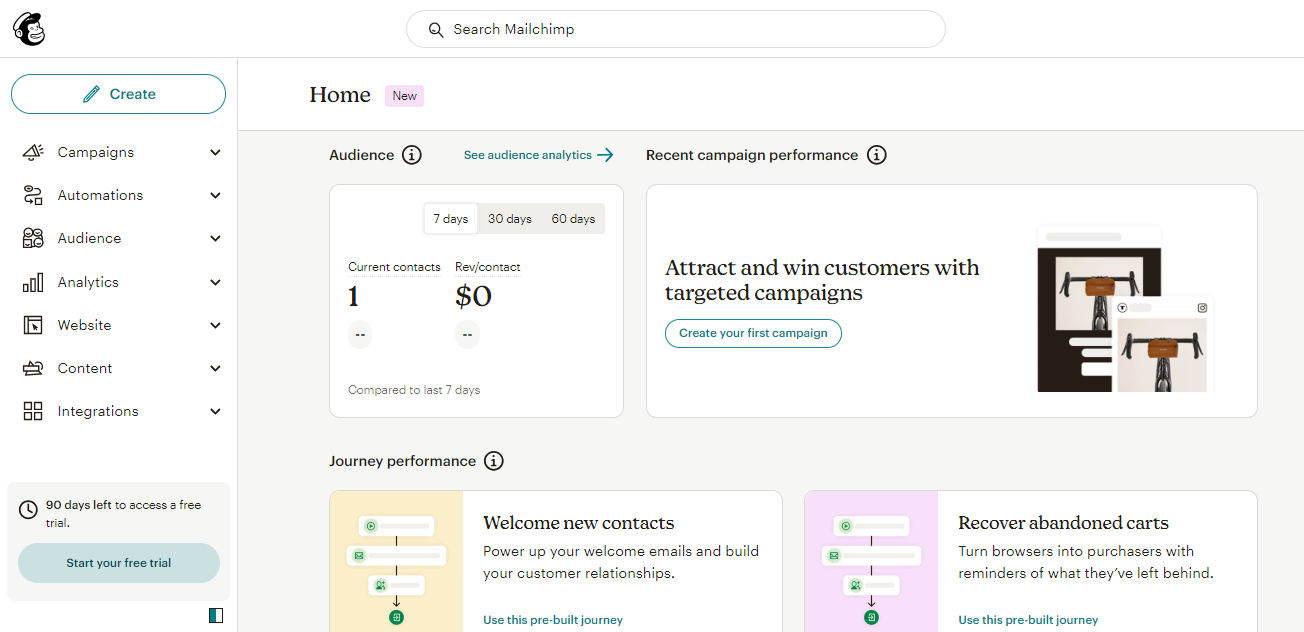Image resolution: width=1304 pixels, height=632 pixels.
Task: Click the 90 days left trial notice
Action: click(x=123, y=513)
